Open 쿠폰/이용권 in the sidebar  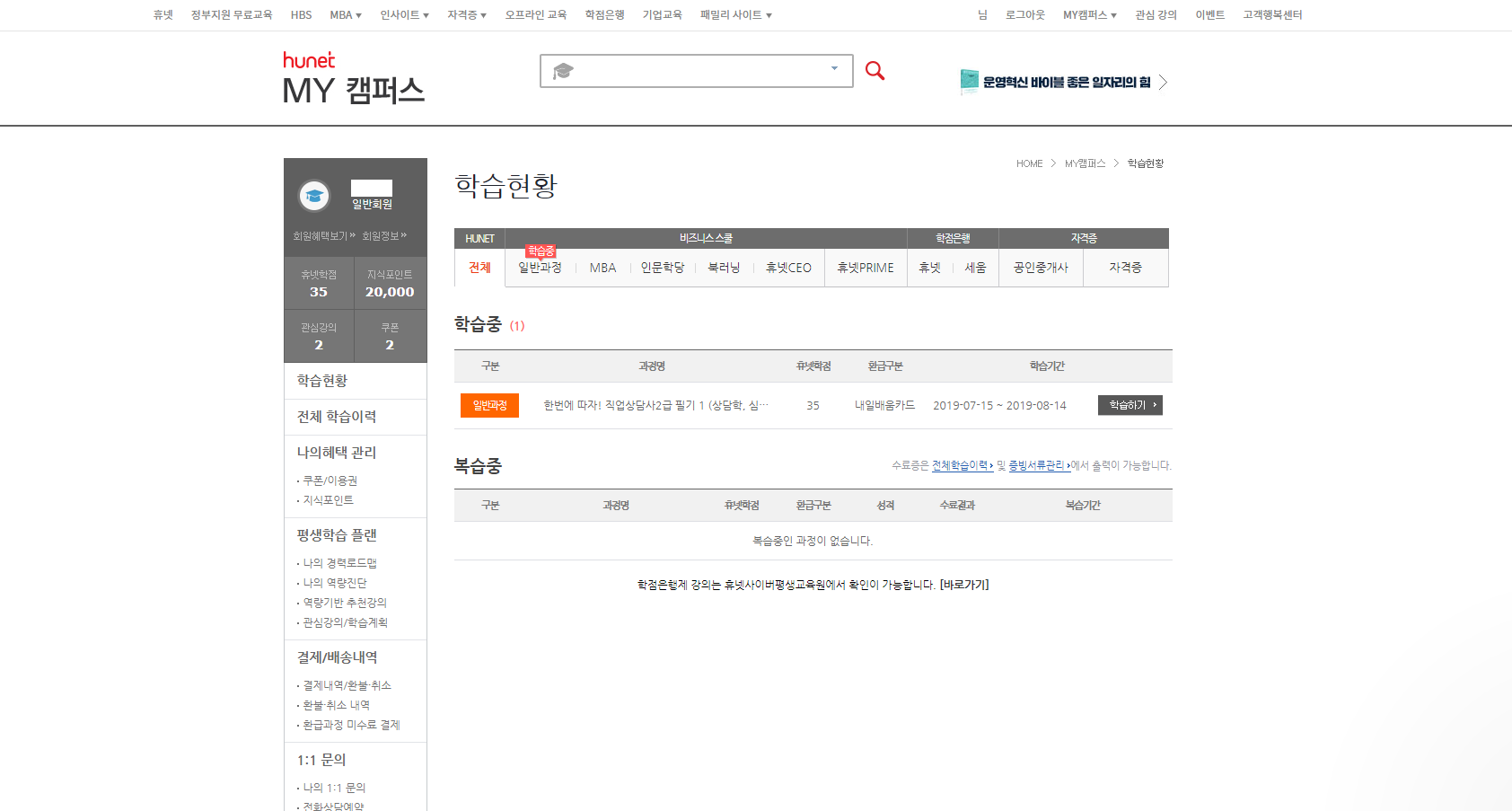(x=330, y=480)
